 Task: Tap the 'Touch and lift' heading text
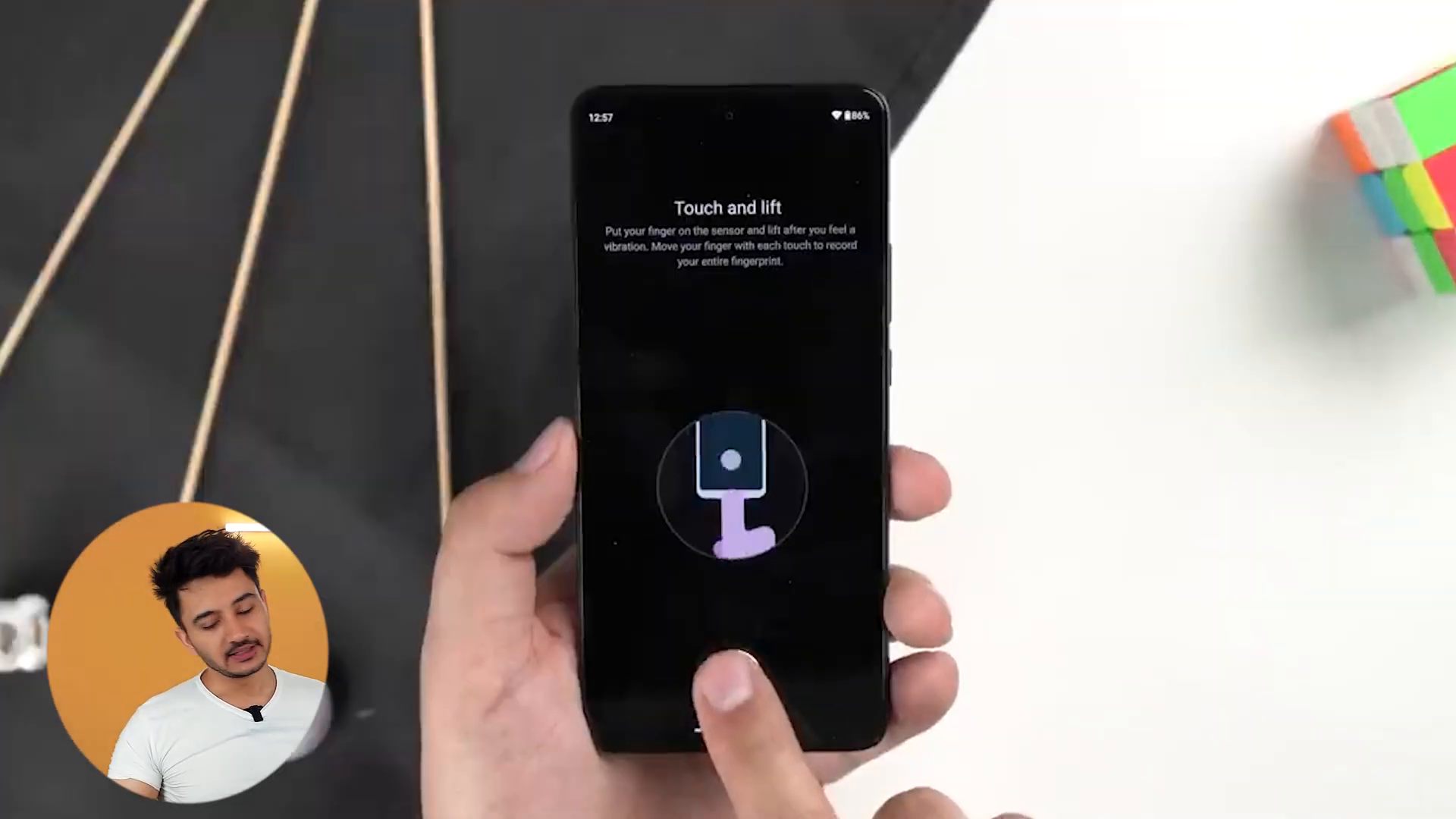point(727,207)
